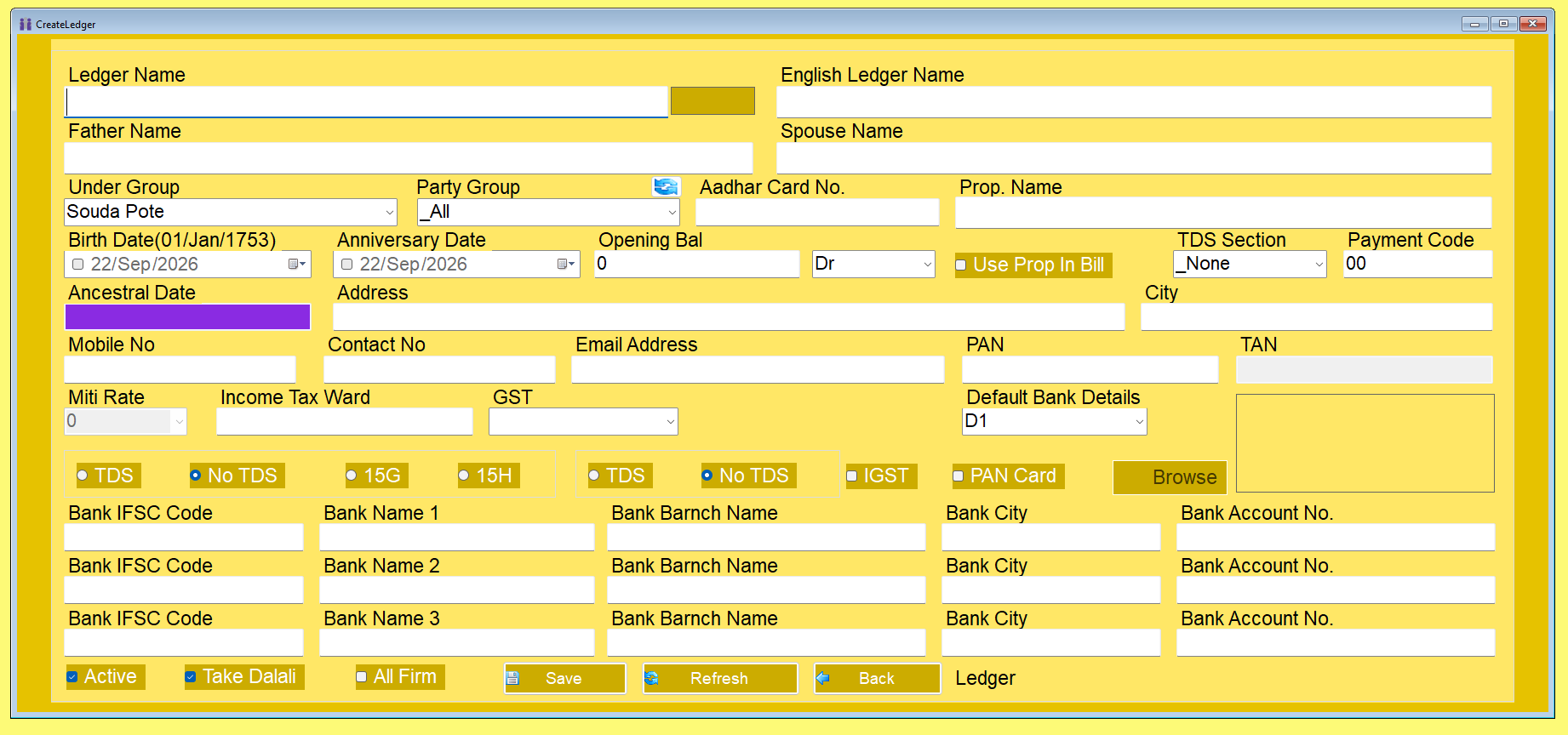Enable the Birth Date checkbox
The width and height of the screenshot is (1568, 735).
[x=78, y=265]
